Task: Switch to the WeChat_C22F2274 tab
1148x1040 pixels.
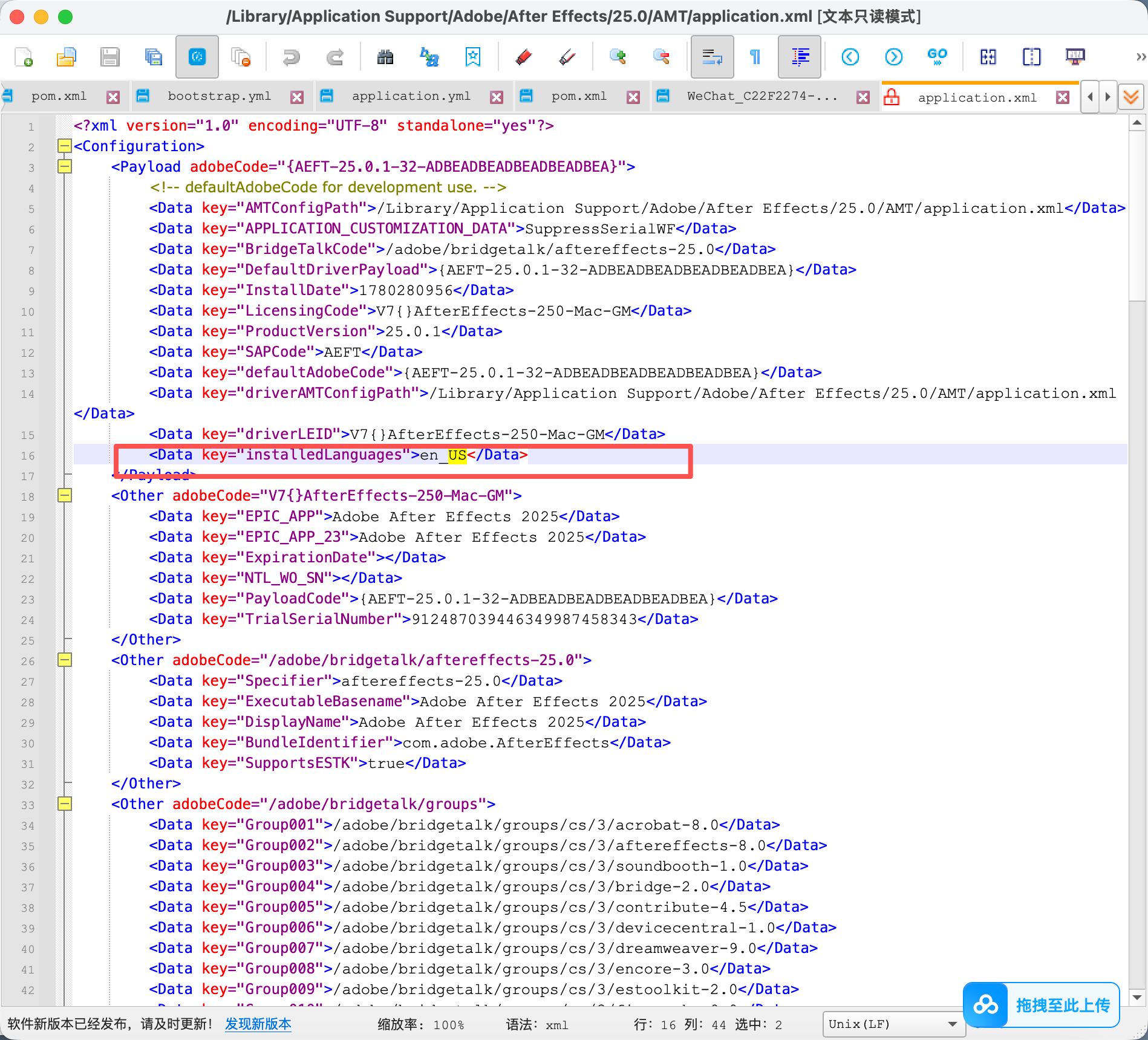Action: click(762, 96)
